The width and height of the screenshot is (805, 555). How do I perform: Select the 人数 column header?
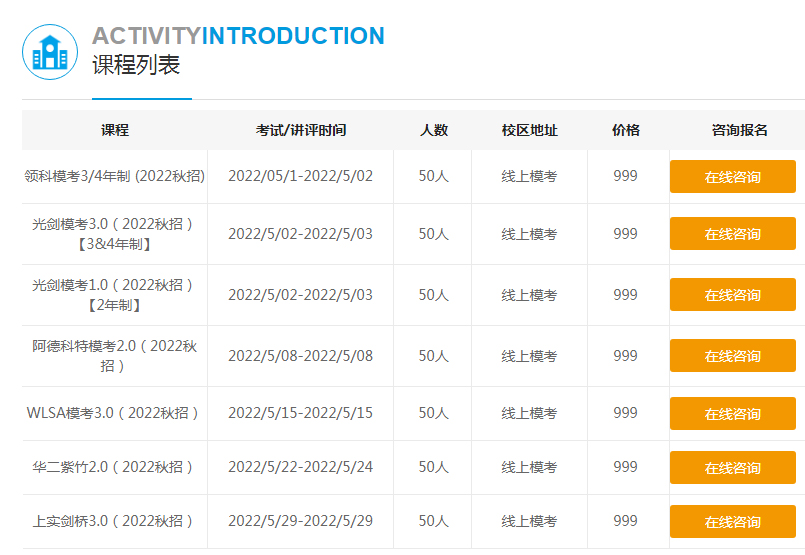coord(433,130)
